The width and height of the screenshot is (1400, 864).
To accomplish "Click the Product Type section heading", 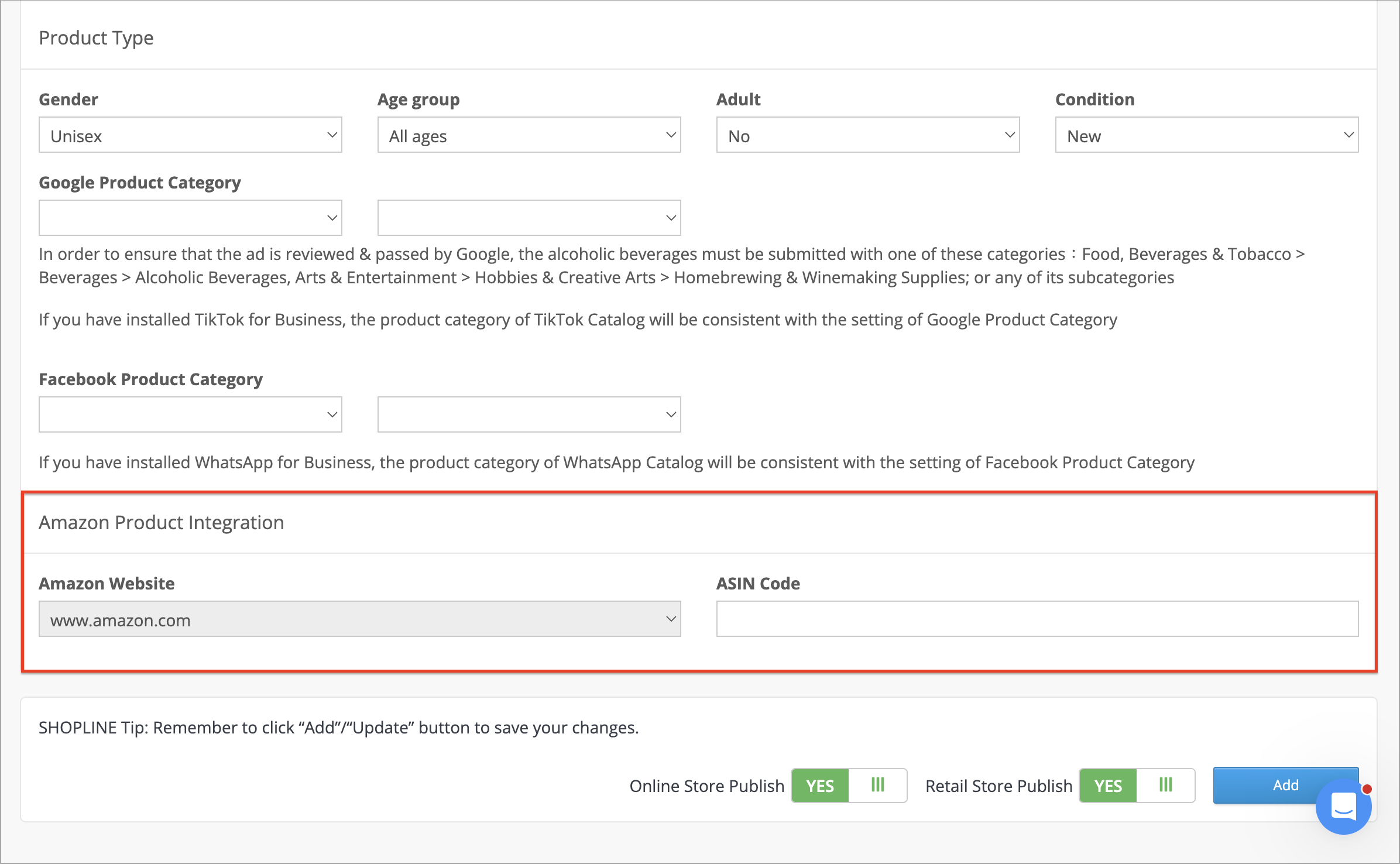I will coord(96,37).
